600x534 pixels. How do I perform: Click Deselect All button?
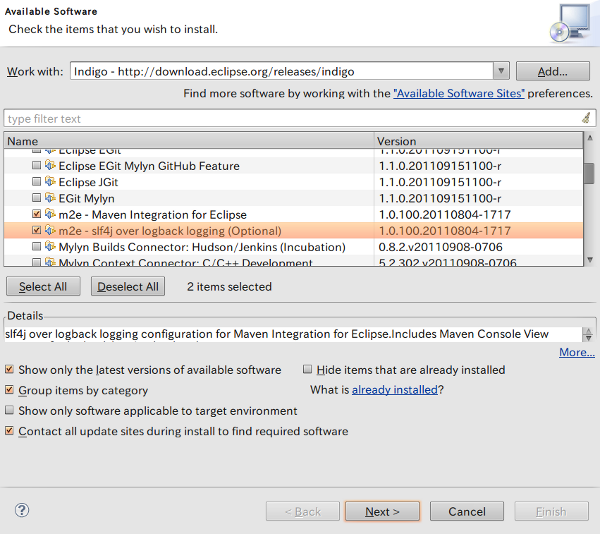click(x=128, y=287)
